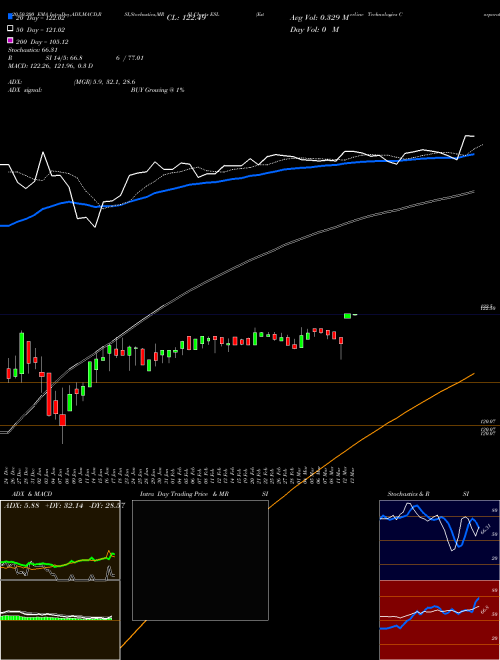Click the 'Intra Day Trading Price & MR' title
The image size is (500, 660).
coord(184,494)
